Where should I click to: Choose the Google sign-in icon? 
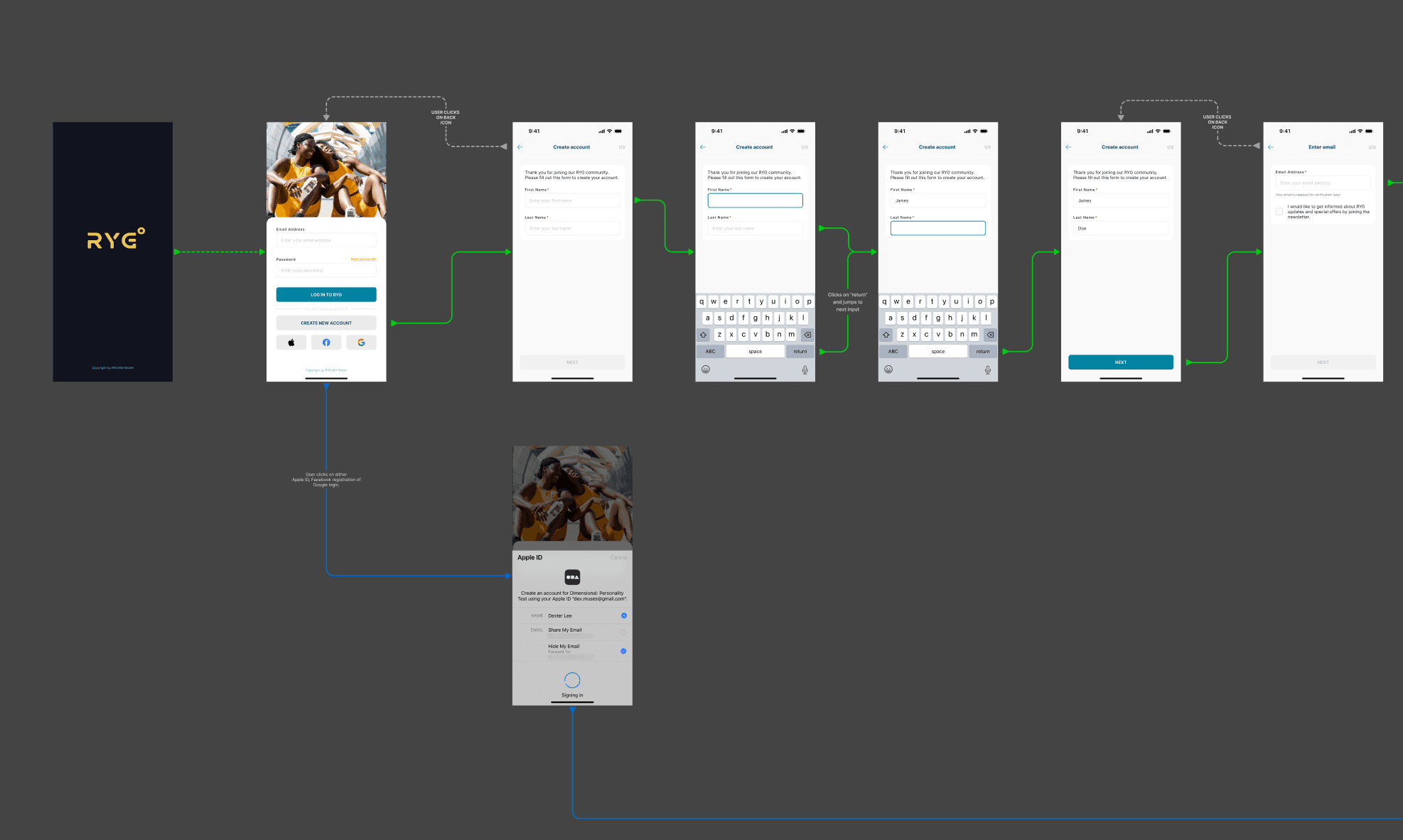point(362,342)
